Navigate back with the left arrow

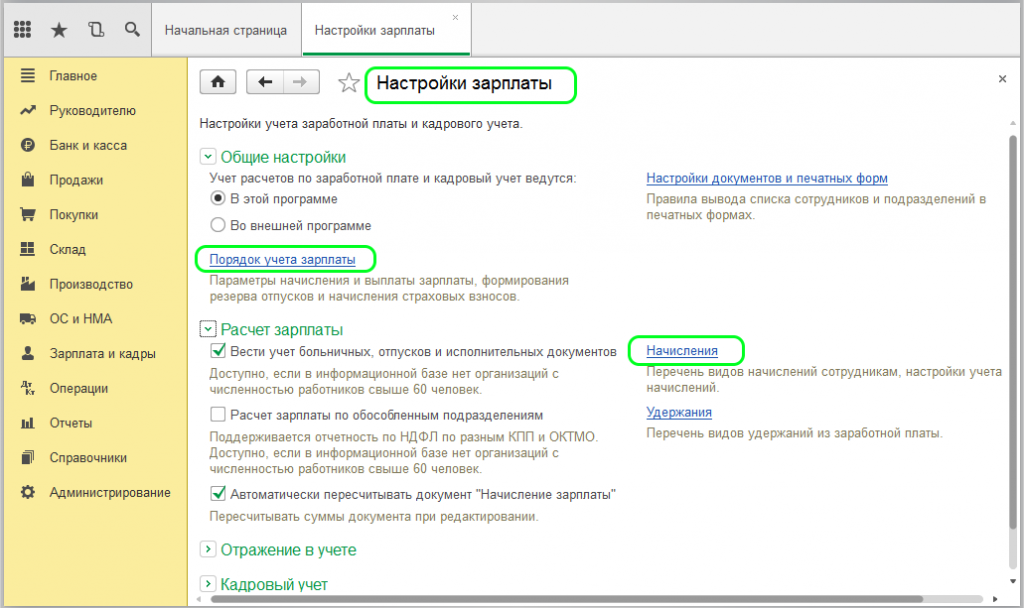click(264, 82)
